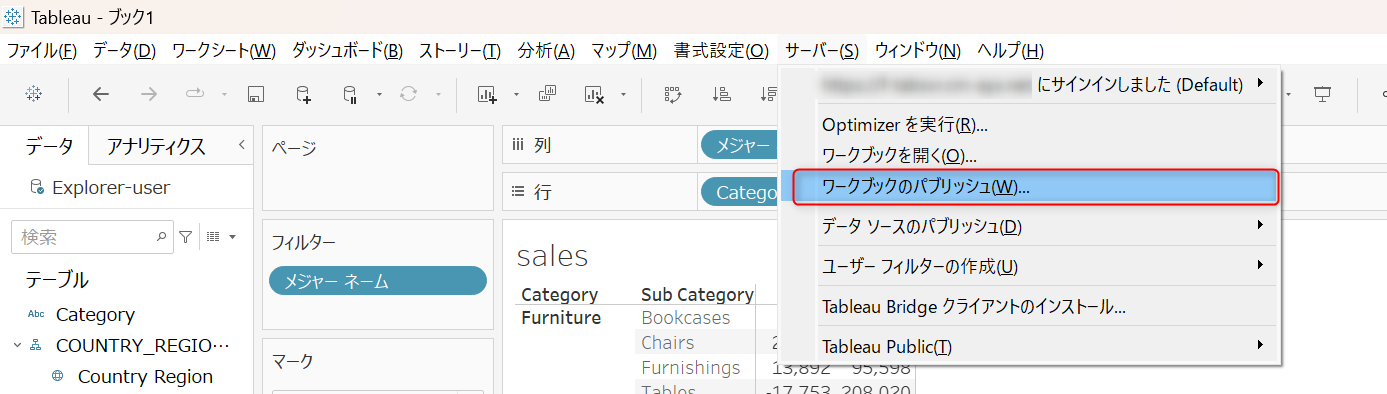
Task: Click the Duplicate sheet icon
Action: click(x=547, y=94)
